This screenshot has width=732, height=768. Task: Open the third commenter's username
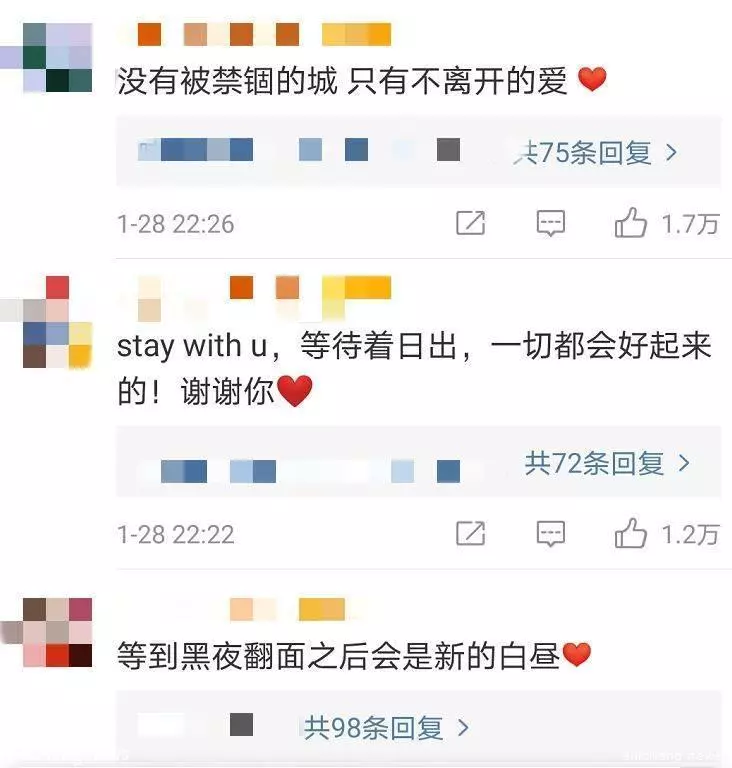[x=287, y=609]
